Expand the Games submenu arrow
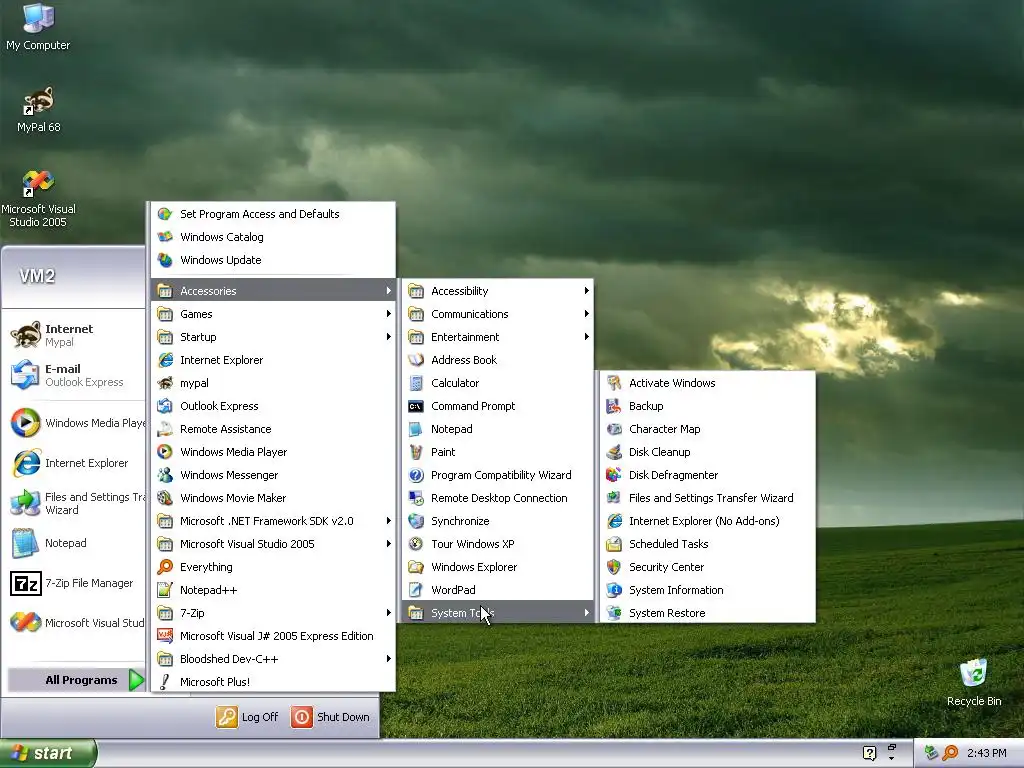Image resolution: width=1024 pixels, height=768 pixels. click(389, 313)
